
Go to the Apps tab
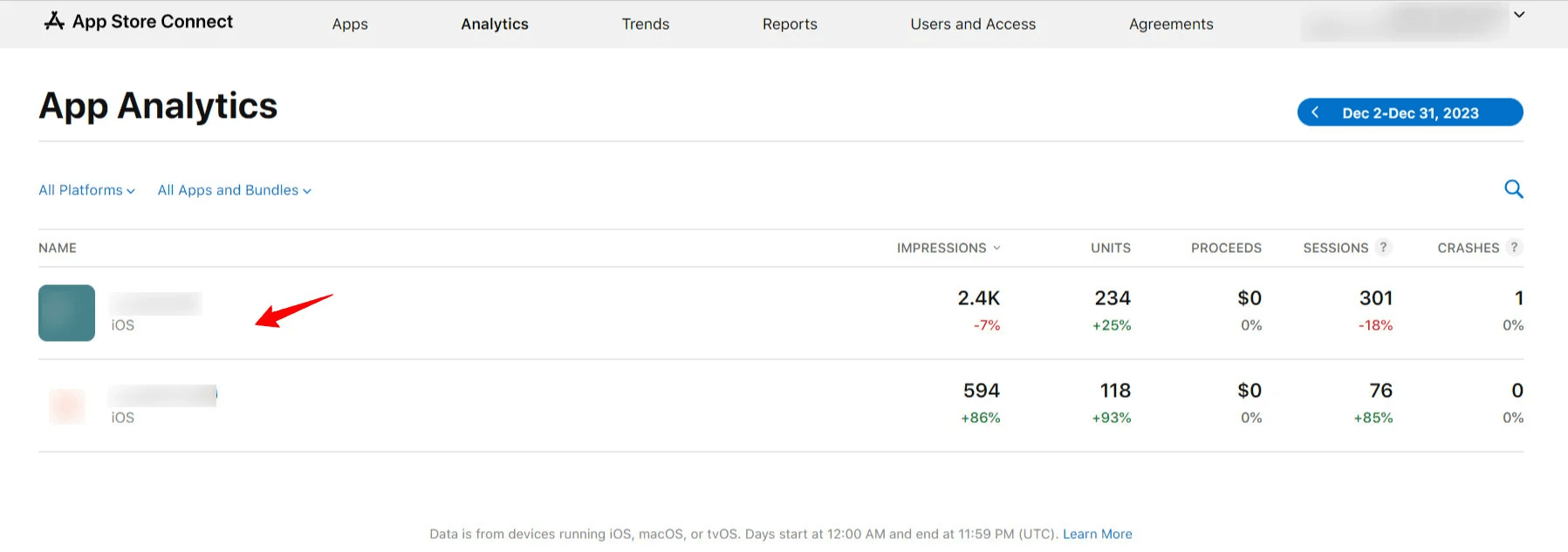pos(350,24)
